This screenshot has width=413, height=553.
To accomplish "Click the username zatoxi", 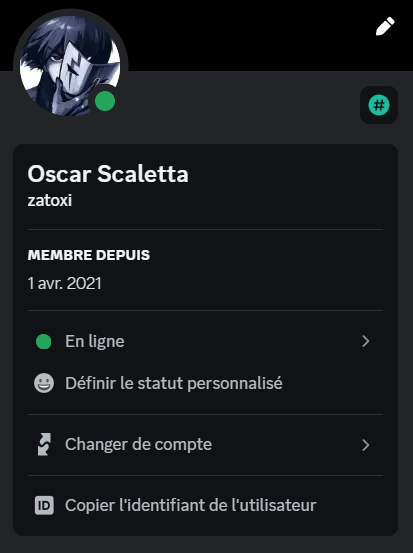I will pyautogui.click(x=50, y=200).
